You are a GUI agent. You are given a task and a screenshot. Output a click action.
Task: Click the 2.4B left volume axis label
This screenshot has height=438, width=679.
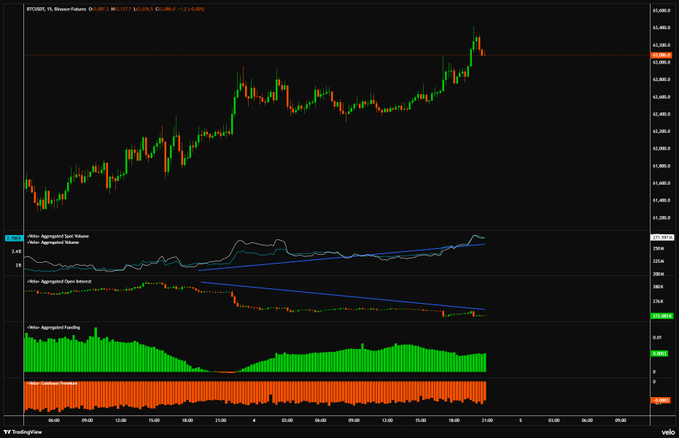point(16,251)
